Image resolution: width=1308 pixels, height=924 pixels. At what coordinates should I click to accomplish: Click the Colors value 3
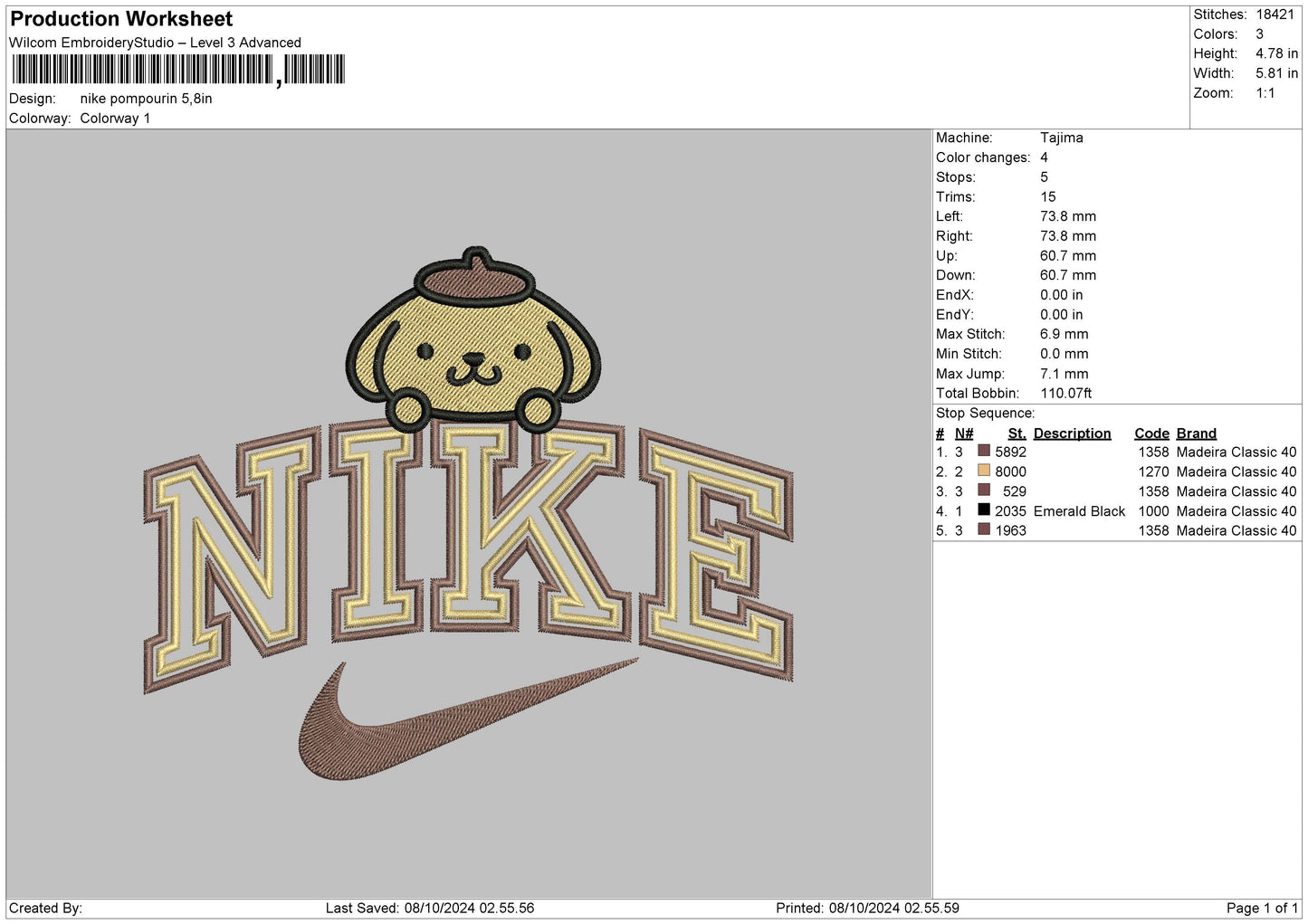pyautogui.click(x=1259, y=34)
